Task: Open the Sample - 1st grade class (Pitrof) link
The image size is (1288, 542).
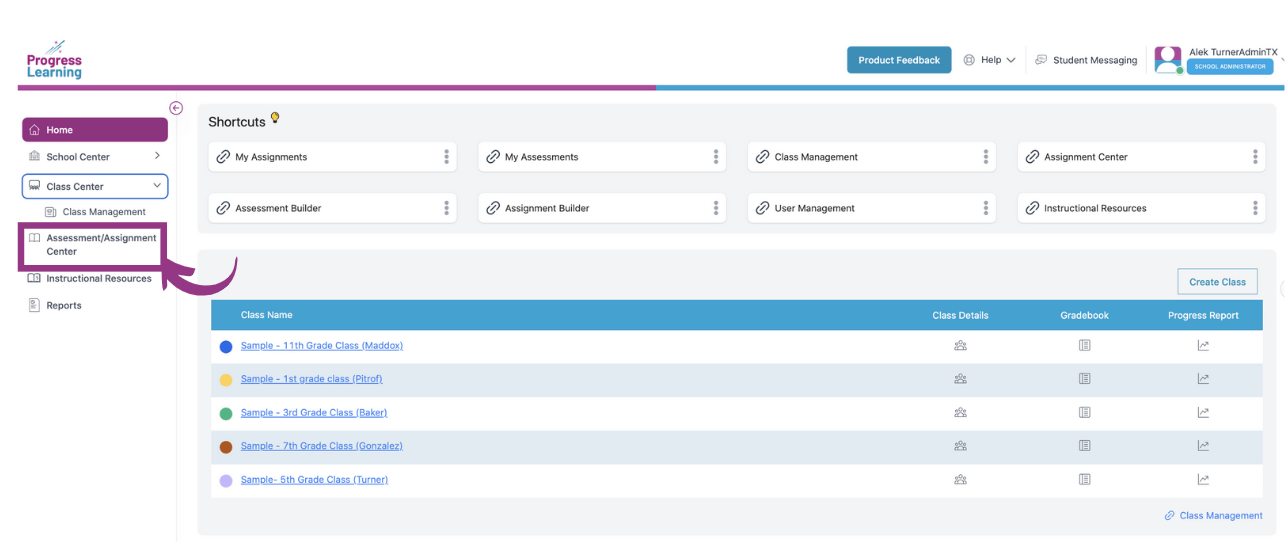Action: pos(312,379)
